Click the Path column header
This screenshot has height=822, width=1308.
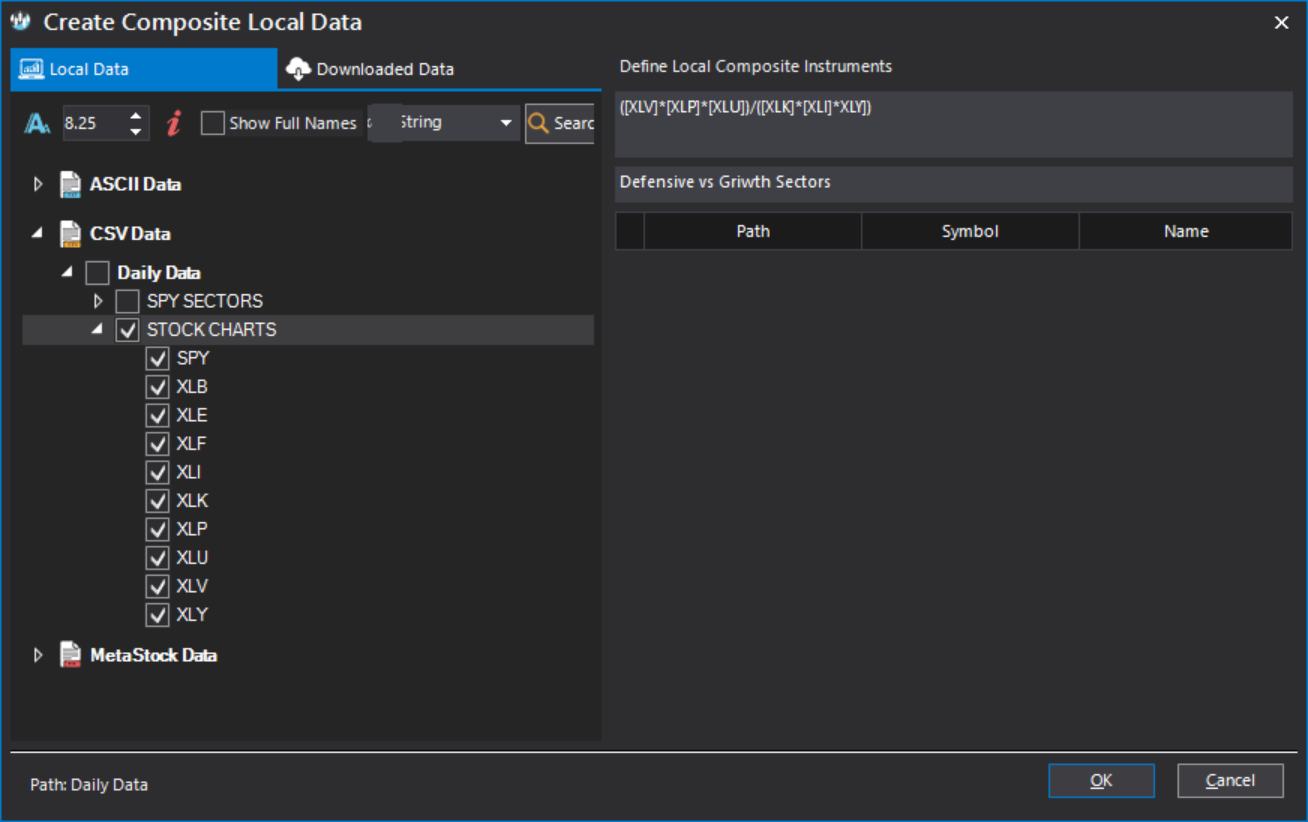[753, 231]
